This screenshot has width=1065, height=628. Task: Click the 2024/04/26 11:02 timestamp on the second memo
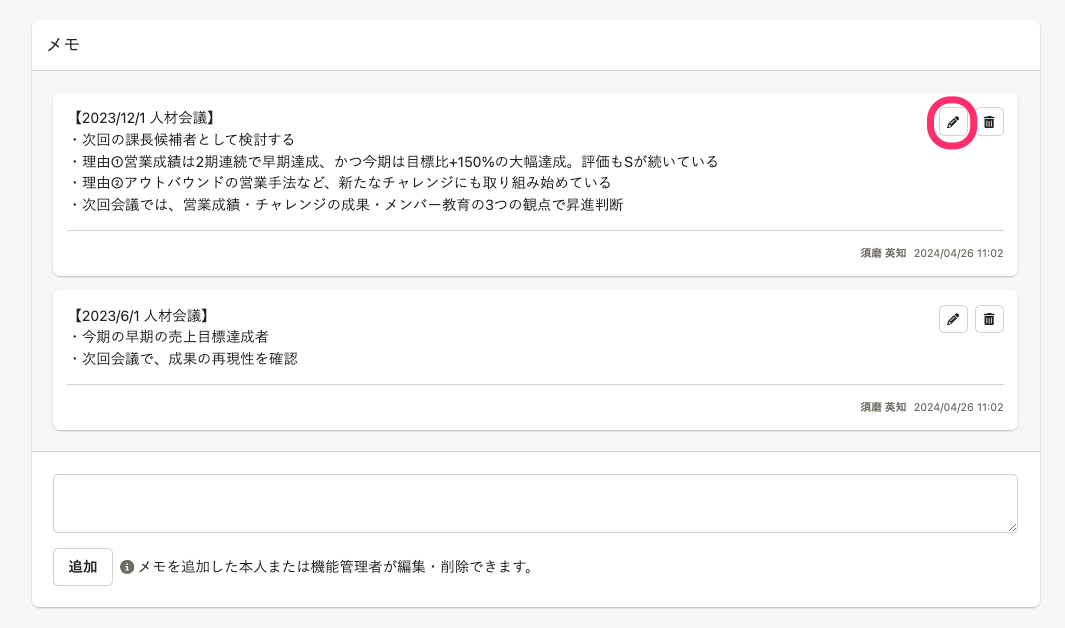958,407
